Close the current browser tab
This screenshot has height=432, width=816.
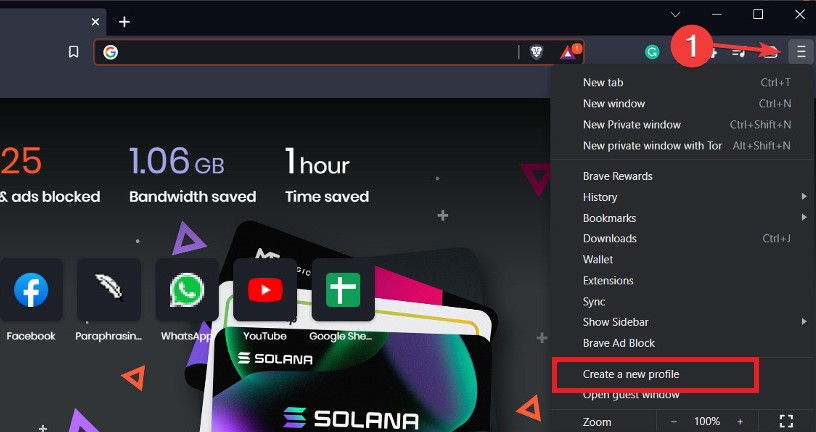tap(95, 22)
